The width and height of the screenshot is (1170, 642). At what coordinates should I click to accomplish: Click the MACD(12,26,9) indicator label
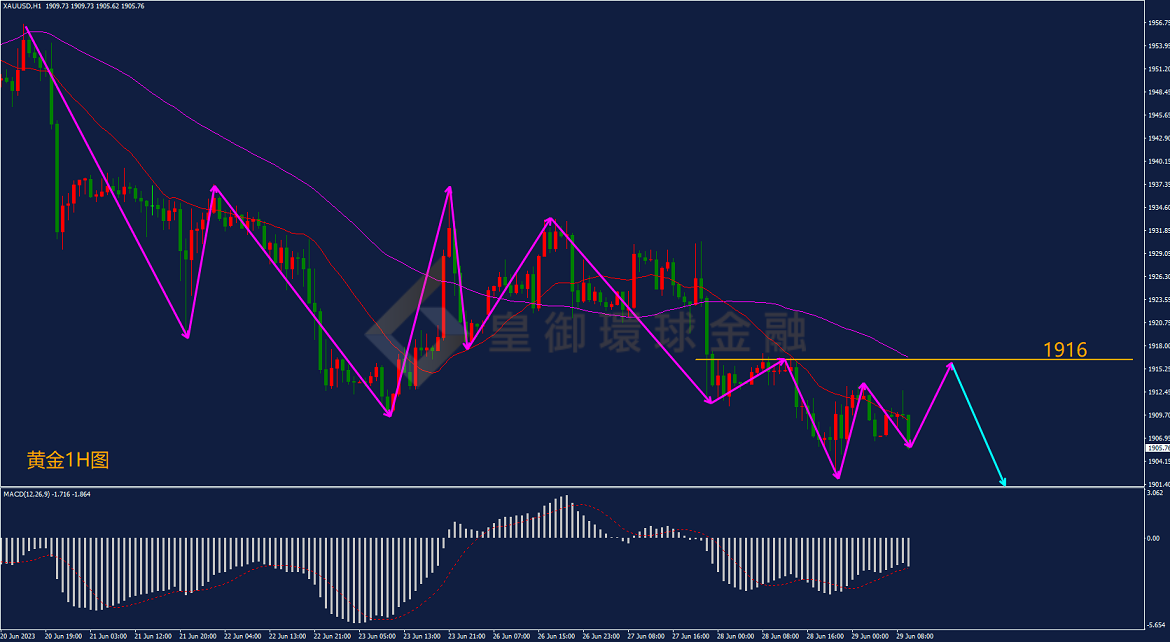27,494
